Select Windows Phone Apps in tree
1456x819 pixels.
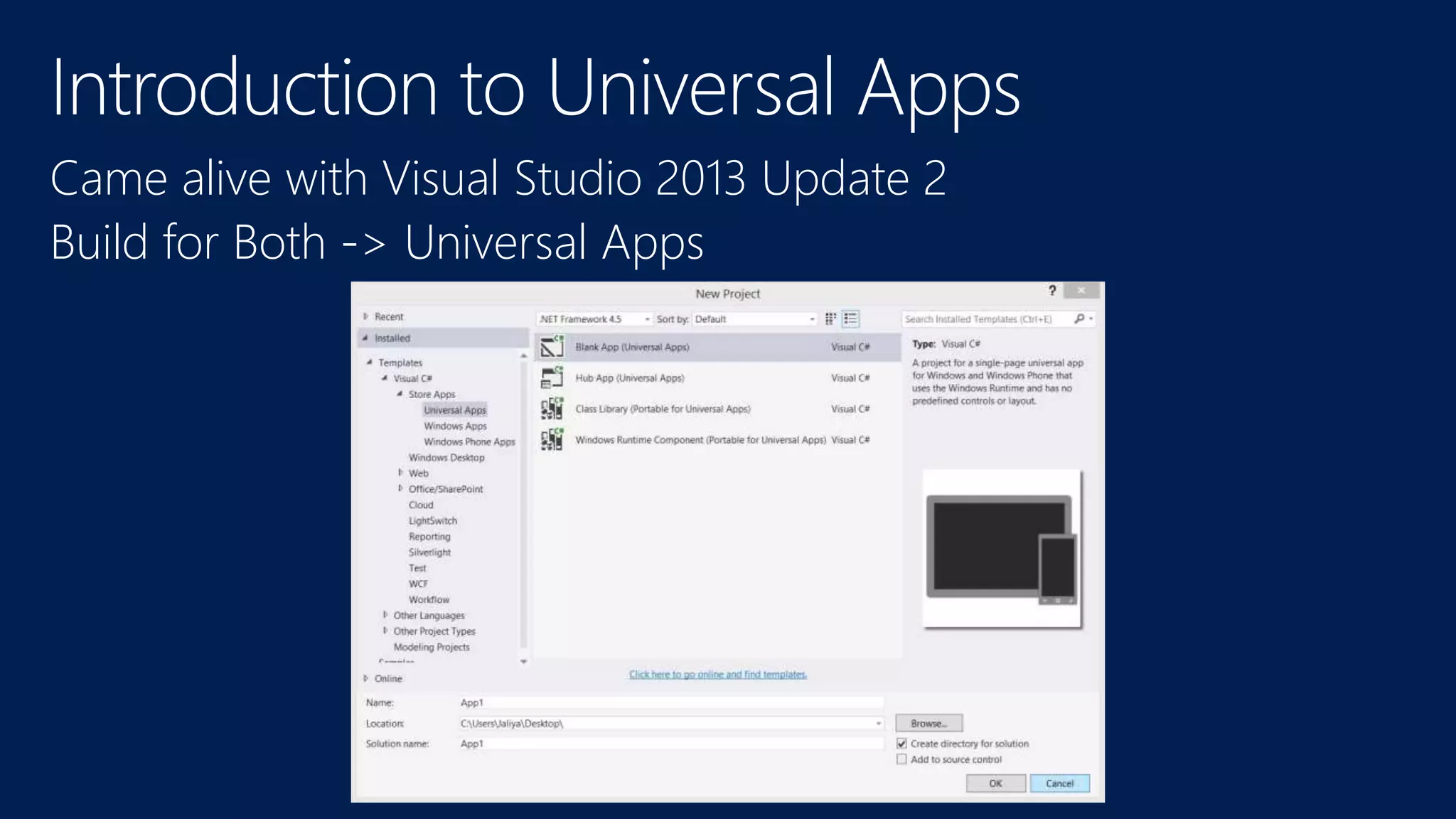point(469,441)
